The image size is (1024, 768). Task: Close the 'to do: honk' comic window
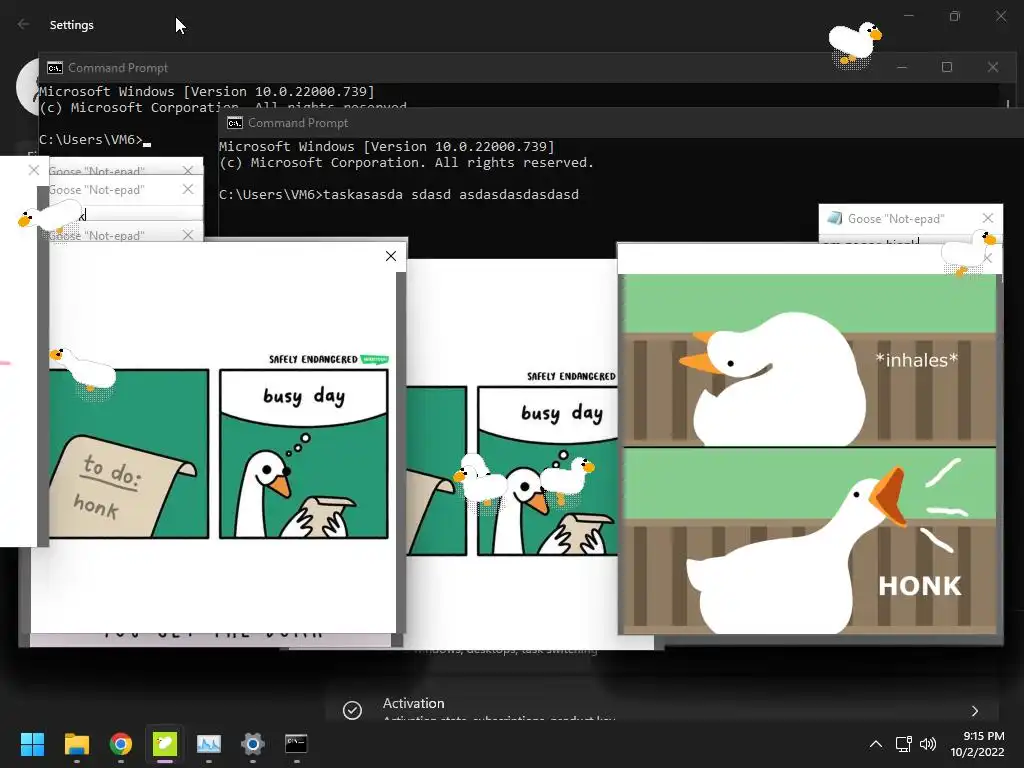click(391, 256)
